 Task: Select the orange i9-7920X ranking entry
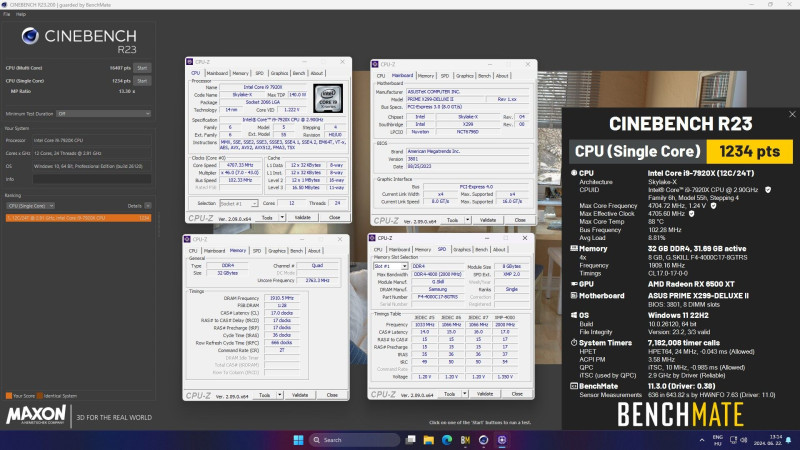(x=78, y=218)
